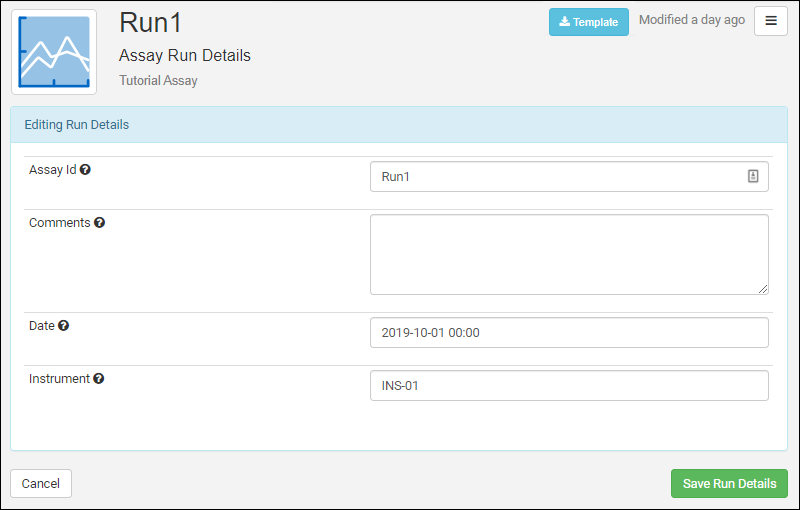Cancel editing run details
The width and height of the screenshot is (800, 510).
[x=41, y=483]
